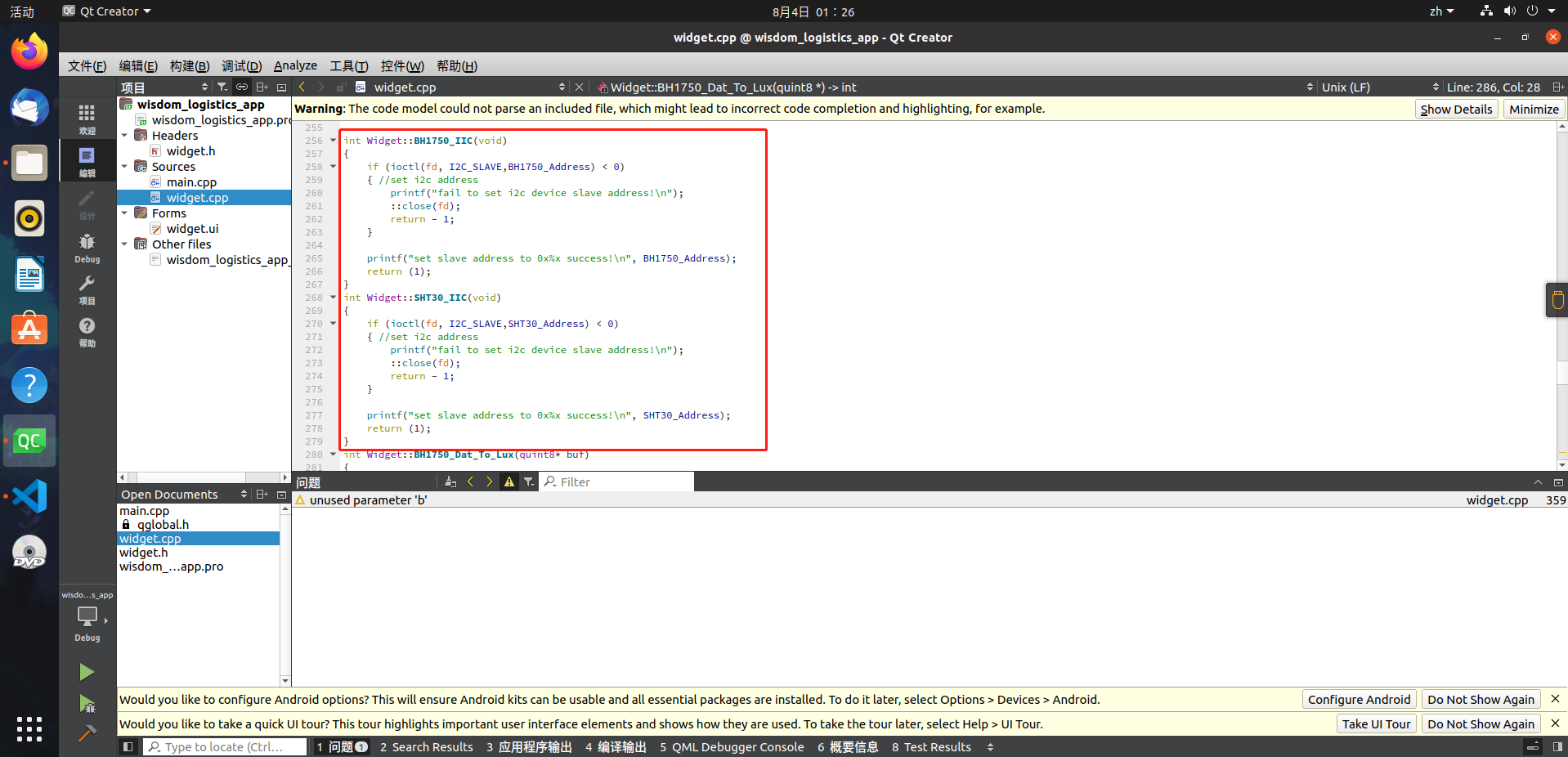Open more output panes selector arrows

(990, 746)
